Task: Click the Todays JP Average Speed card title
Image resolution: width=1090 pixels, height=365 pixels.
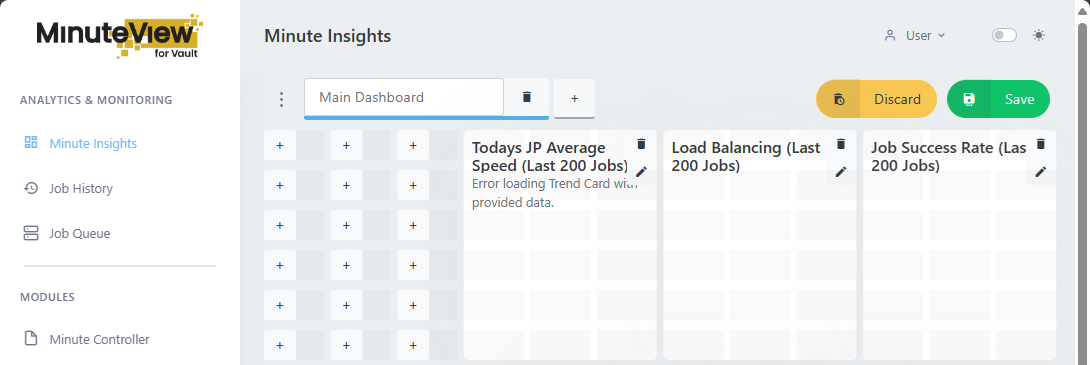Action: tap(549, 156)
